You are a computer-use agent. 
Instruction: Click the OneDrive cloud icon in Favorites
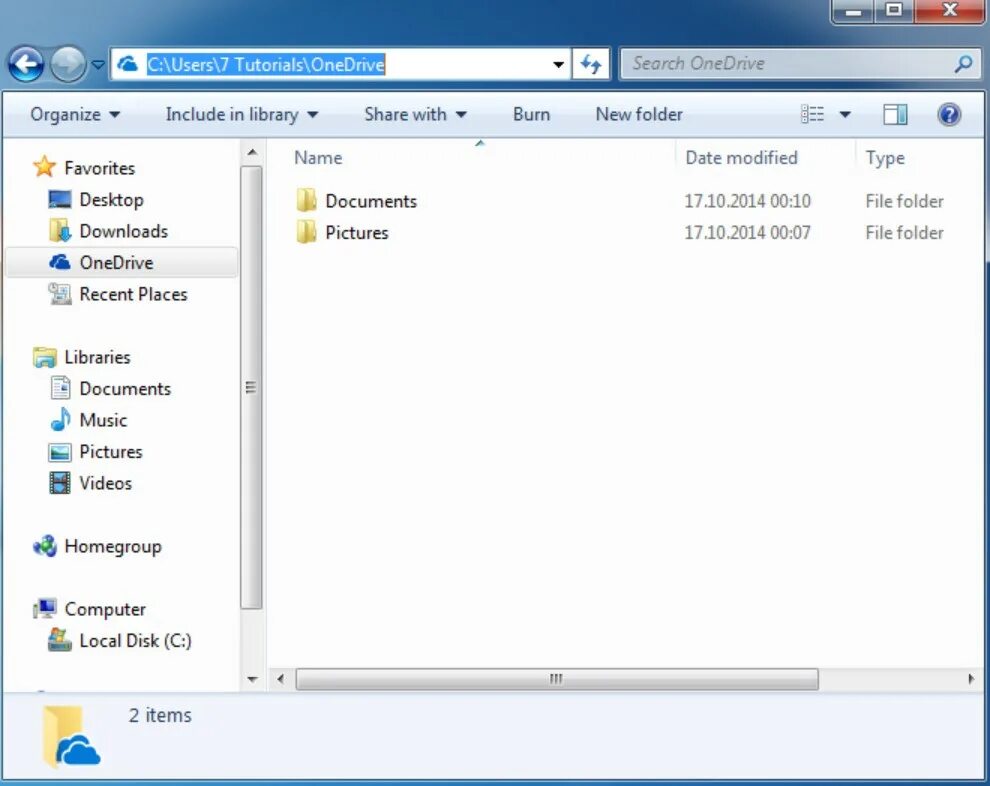tap(60, 262)
